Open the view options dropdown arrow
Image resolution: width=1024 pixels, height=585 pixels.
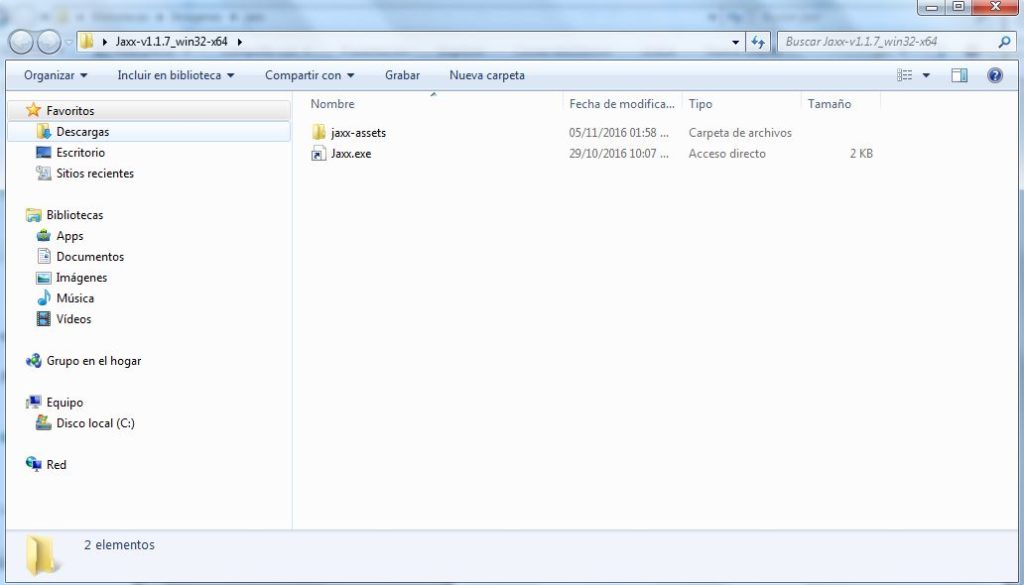pos(925,76)
